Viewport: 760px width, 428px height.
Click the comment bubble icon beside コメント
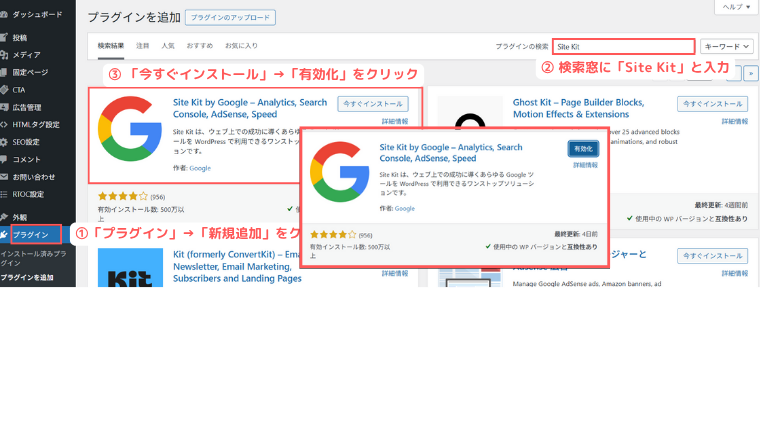[x=4, y=159]
